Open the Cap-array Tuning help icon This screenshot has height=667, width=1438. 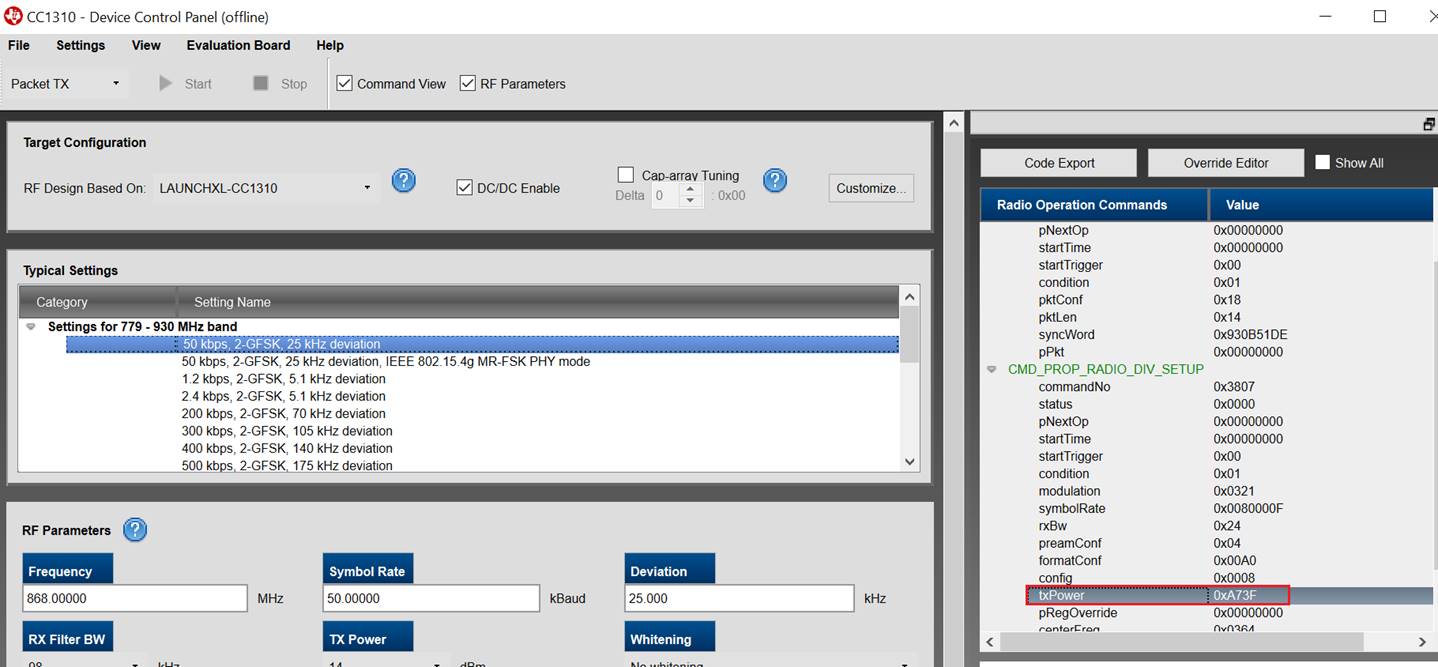(x=775, y=181)
